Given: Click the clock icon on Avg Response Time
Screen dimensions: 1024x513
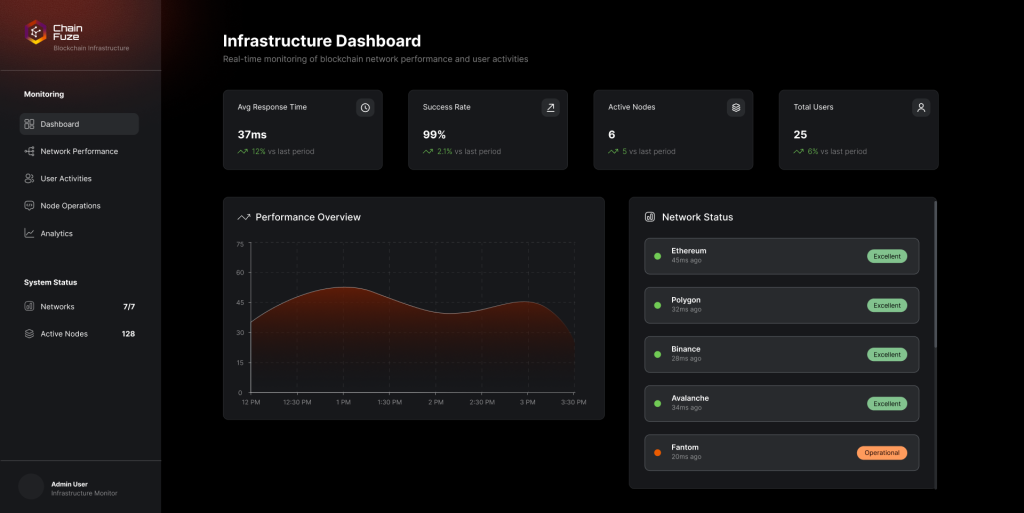Looking at the screenshot, I should [365, 107].
